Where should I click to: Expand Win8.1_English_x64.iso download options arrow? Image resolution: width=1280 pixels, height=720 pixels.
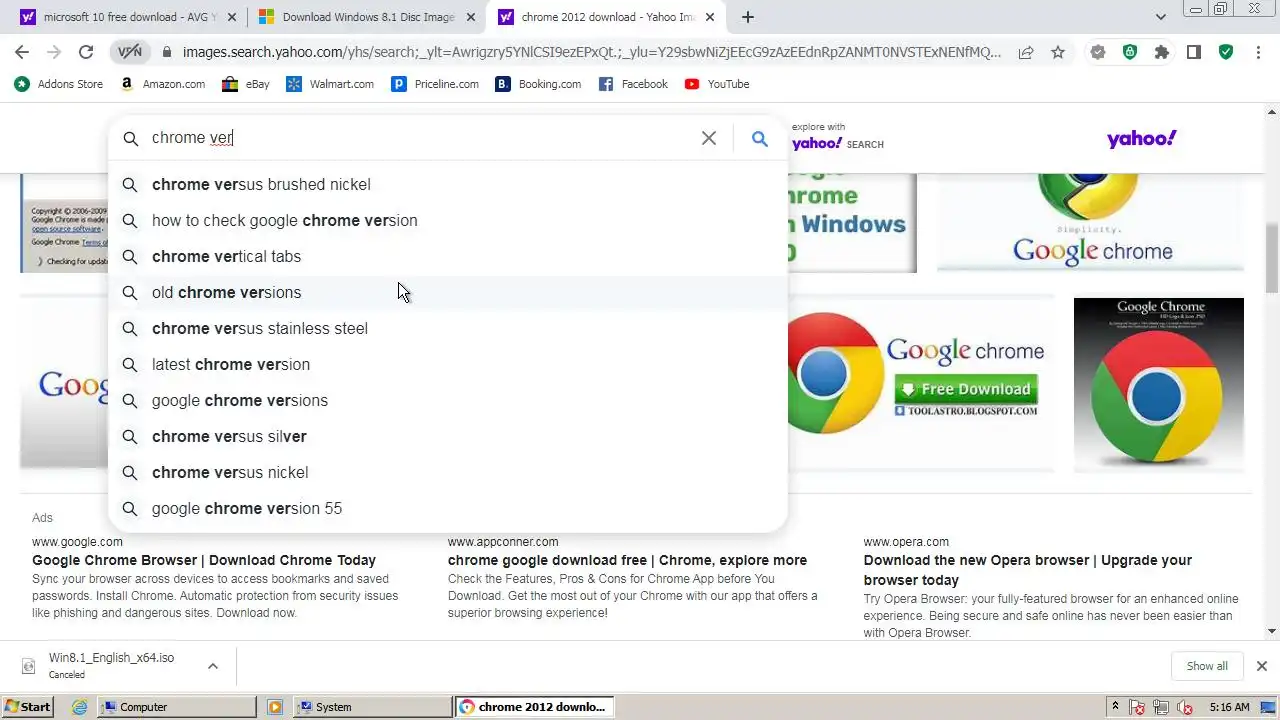[213, 665]
